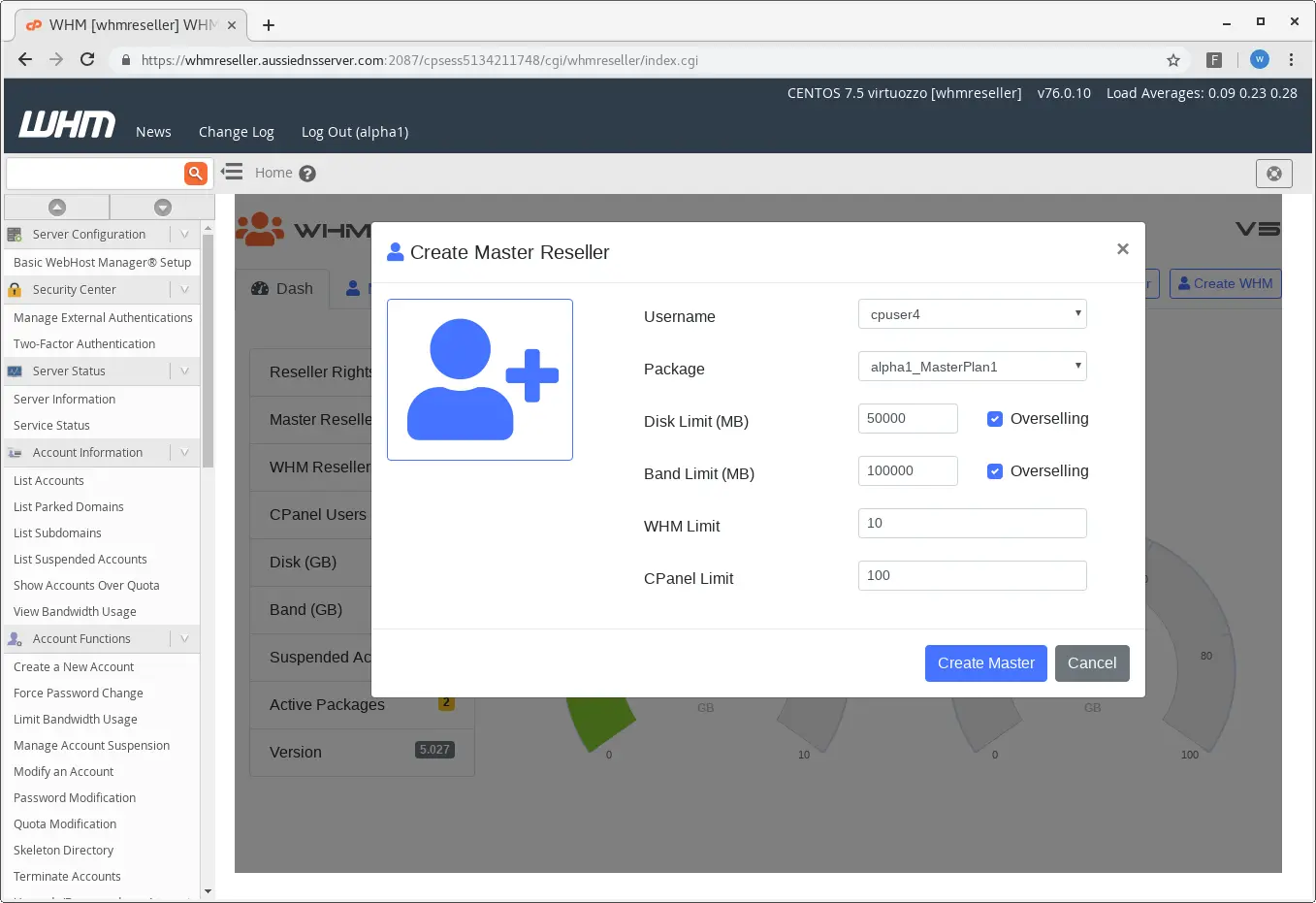Close the Create Master Reseller dialog

pyautogui.click(x=1123, y=249)
